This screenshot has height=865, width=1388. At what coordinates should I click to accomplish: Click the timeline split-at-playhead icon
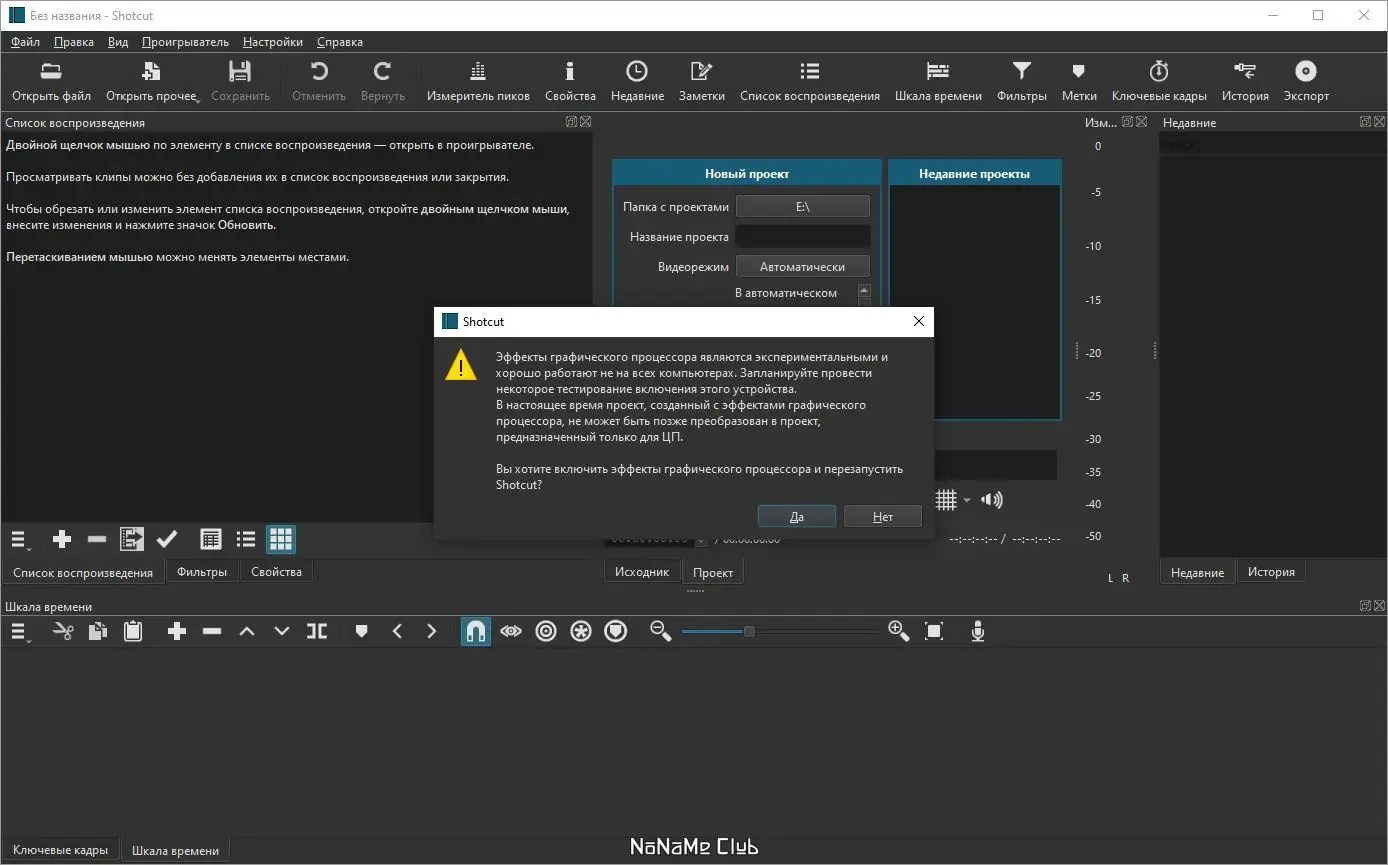pyautogui.click(x=317, y=631)
